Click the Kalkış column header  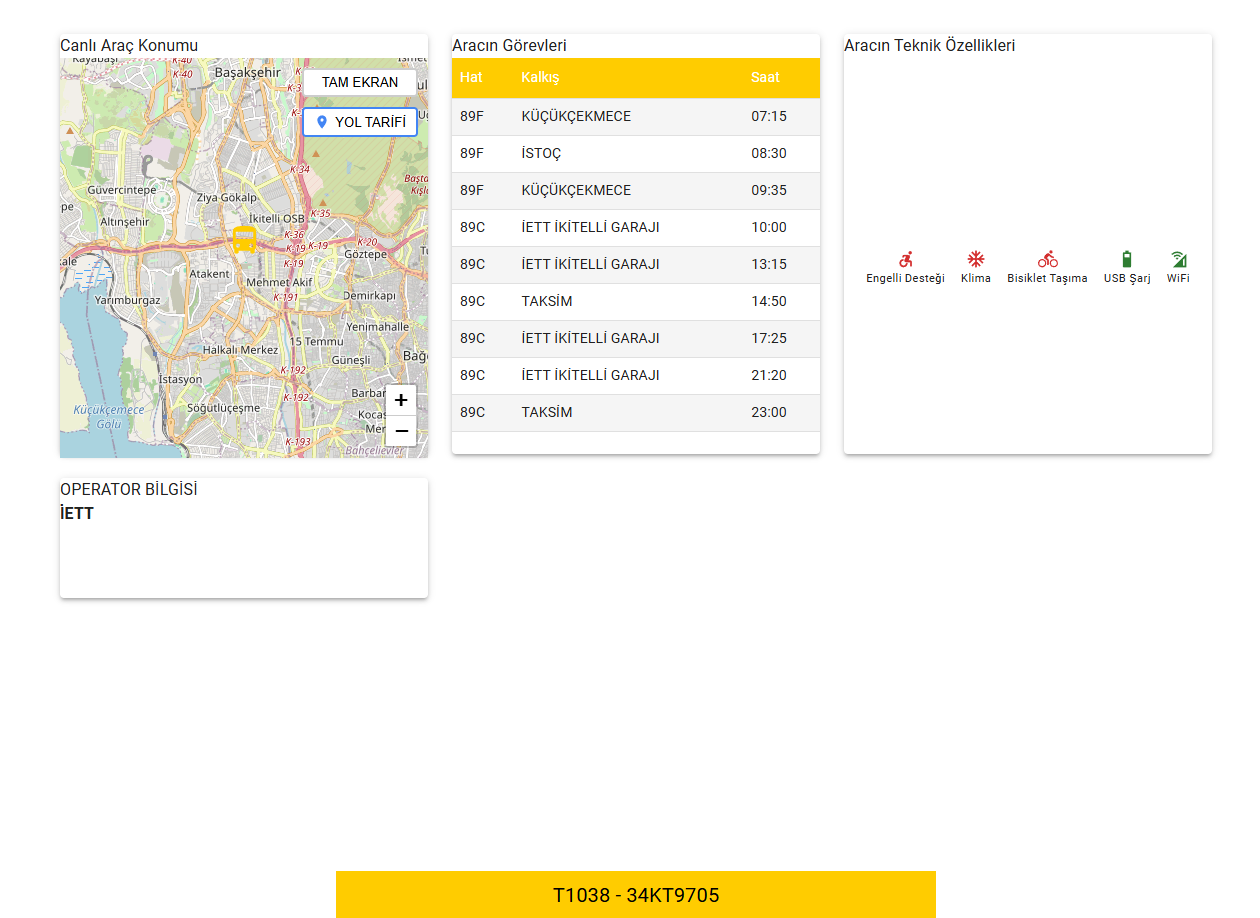(540, 77)
